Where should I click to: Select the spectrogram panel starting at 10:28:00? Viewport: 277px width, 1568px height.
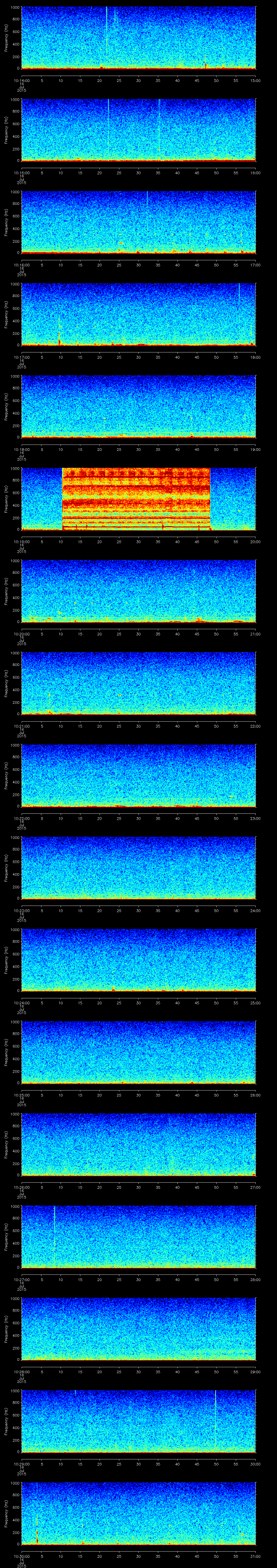click(x=138, y=1329)
